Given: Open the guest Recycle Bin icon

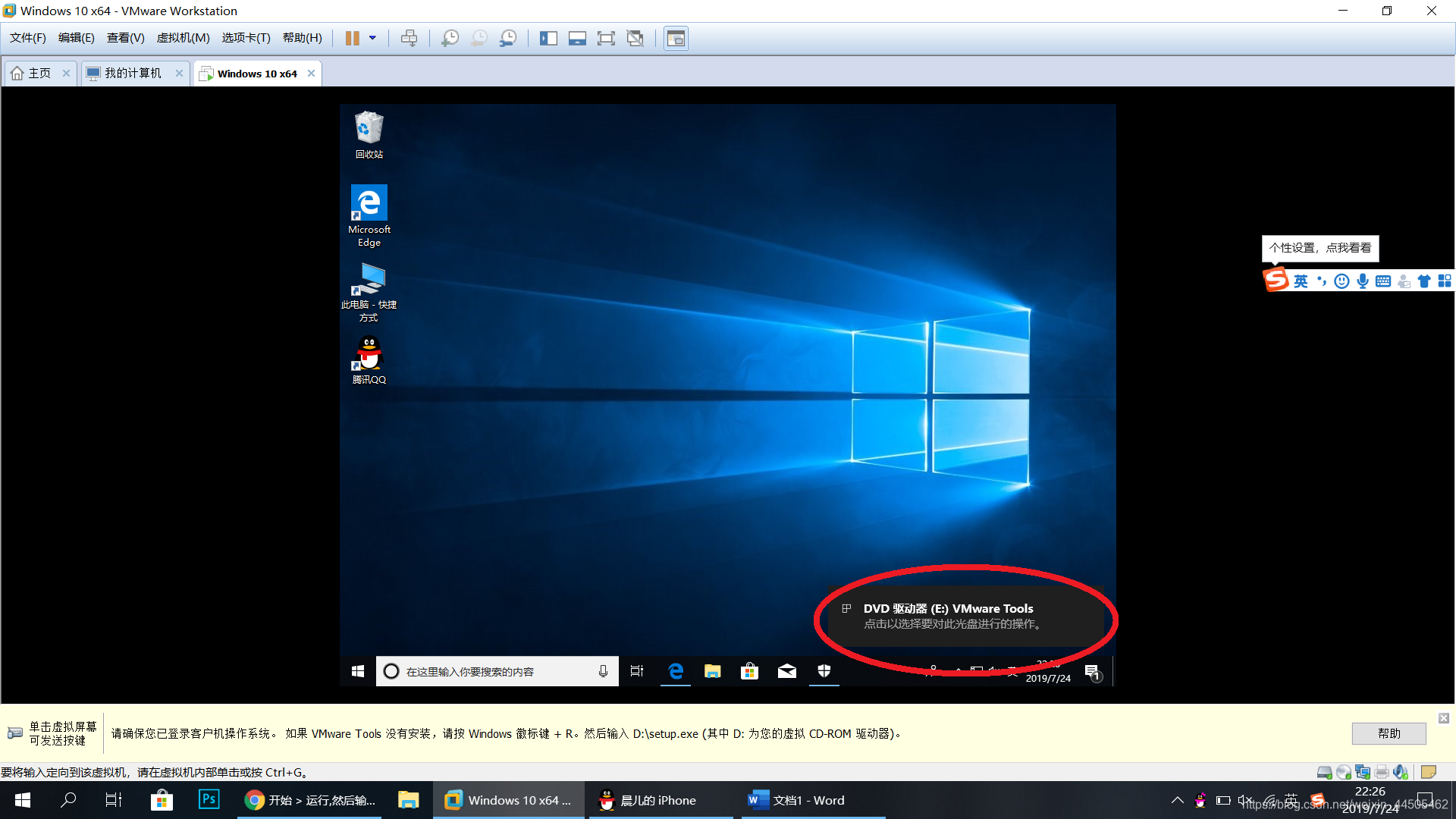Looking at the screenshot, I should point(369,135).
